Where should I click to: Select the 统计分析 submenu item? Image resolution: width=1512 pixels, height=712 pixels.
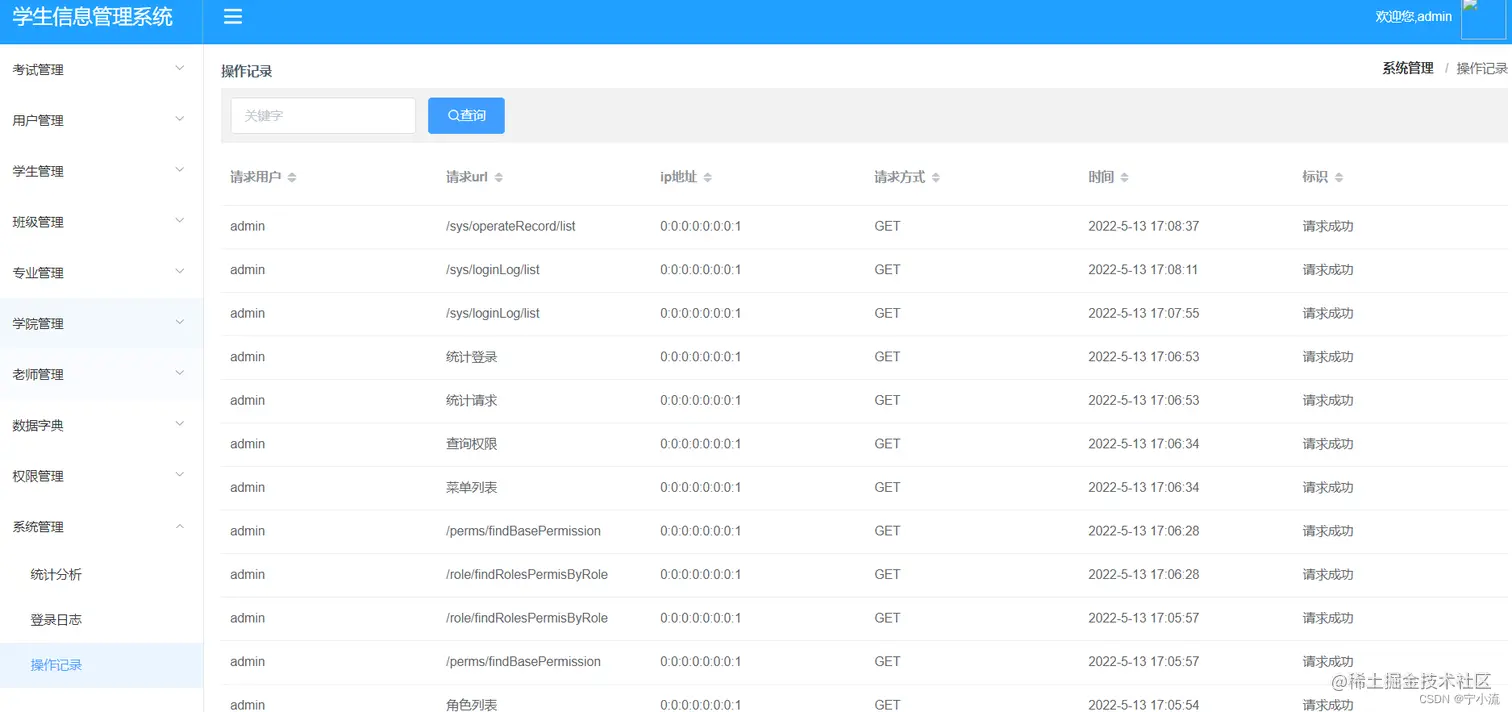click(x=101, y=575)
